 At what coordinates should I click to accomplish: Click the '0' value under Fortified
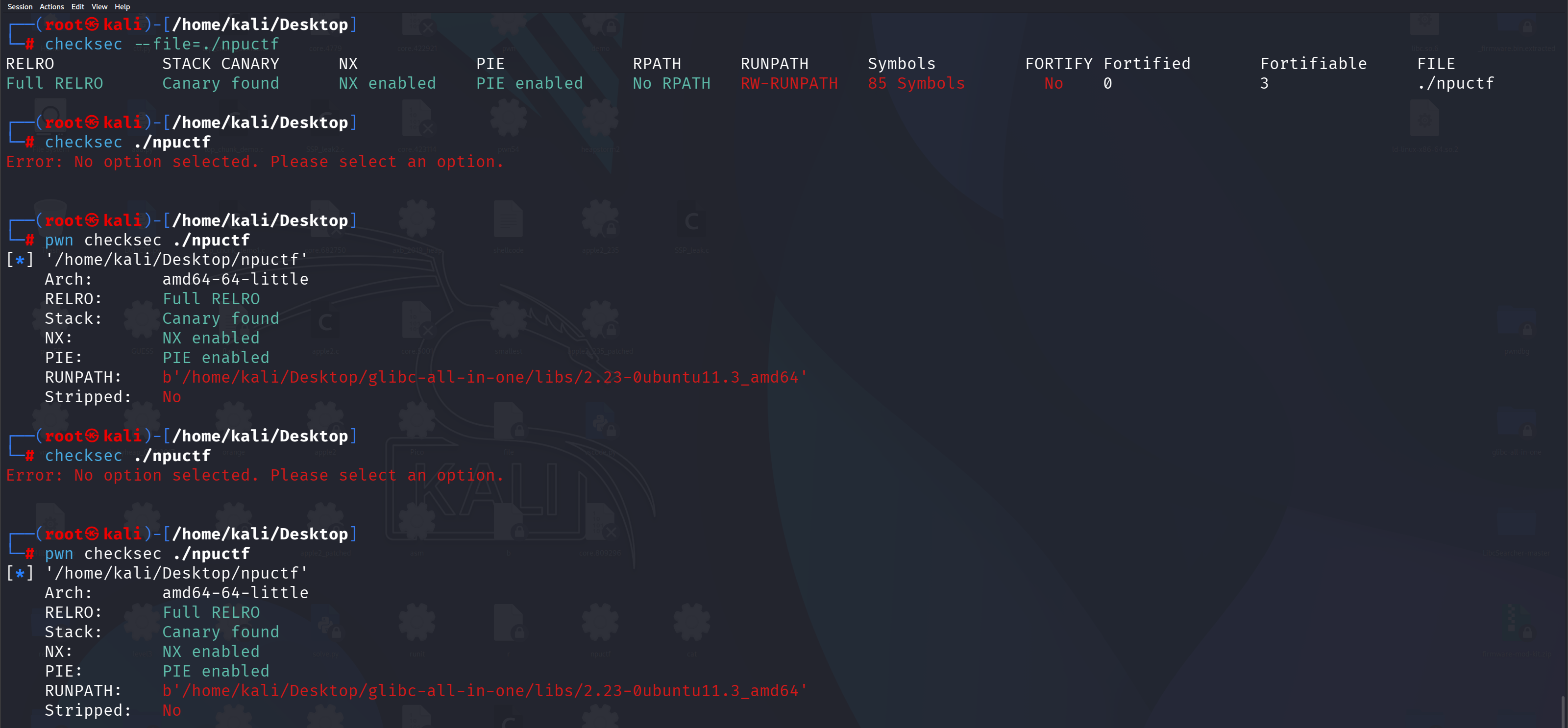1108,83
